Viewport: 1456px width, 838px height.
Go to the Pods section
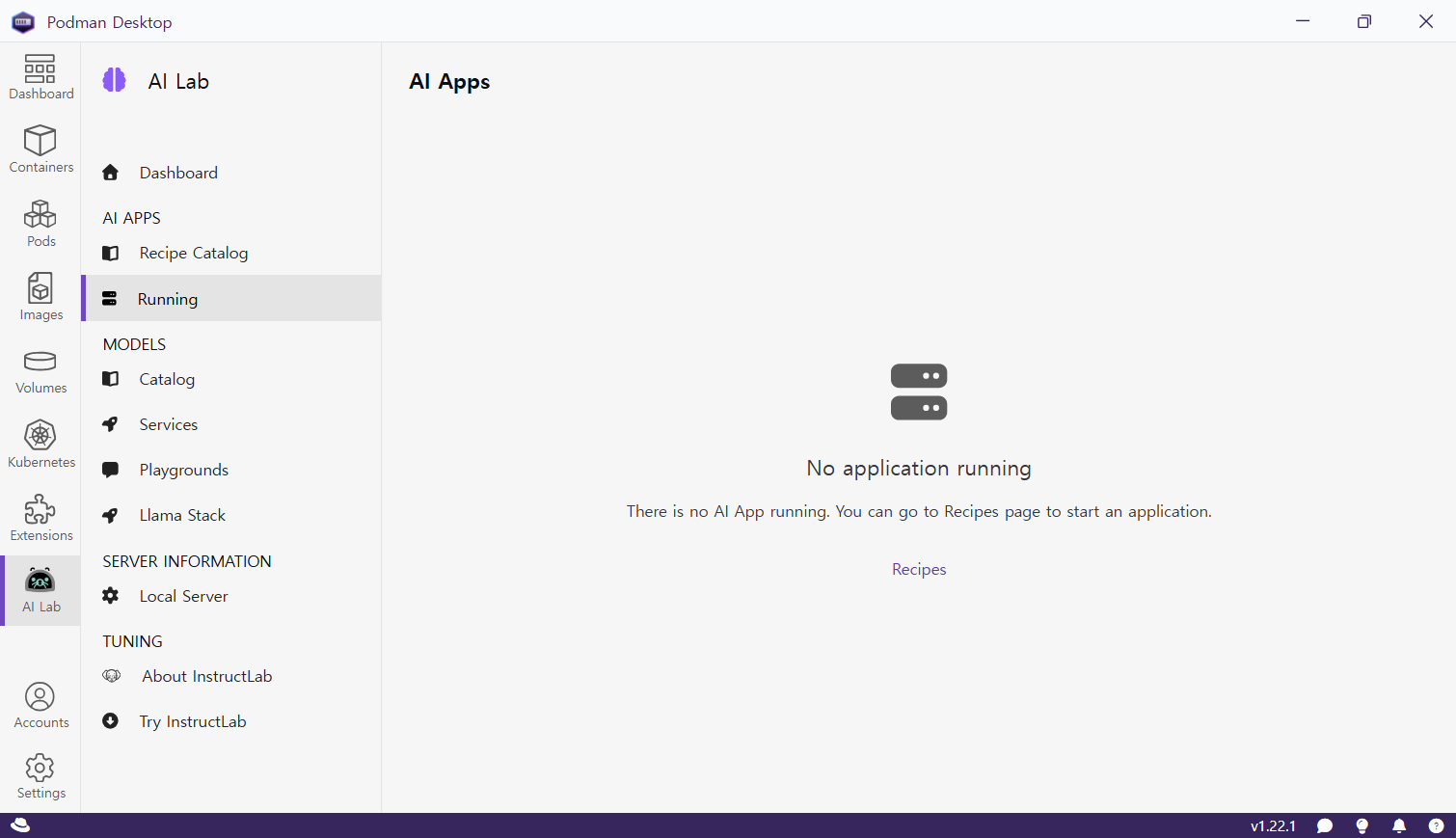(40, 224)
